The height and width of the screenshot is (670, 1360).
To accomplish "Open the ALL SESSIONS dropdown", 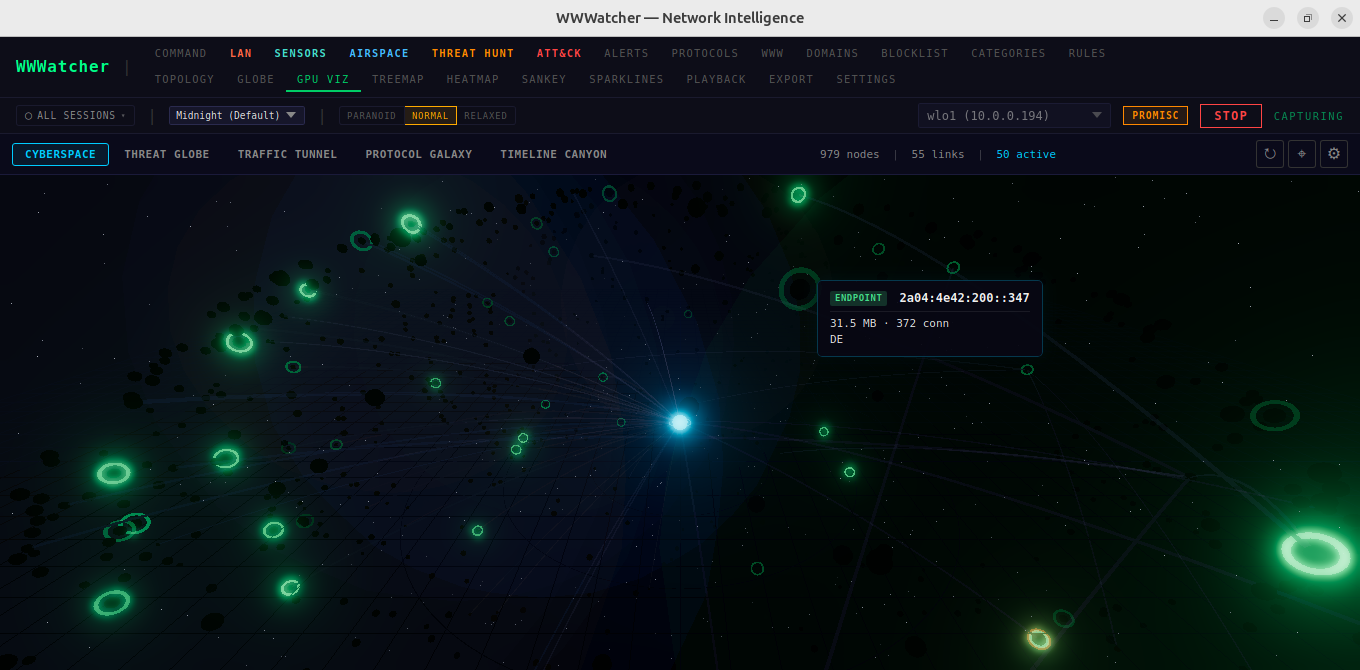I will click(x=75, y=116).
